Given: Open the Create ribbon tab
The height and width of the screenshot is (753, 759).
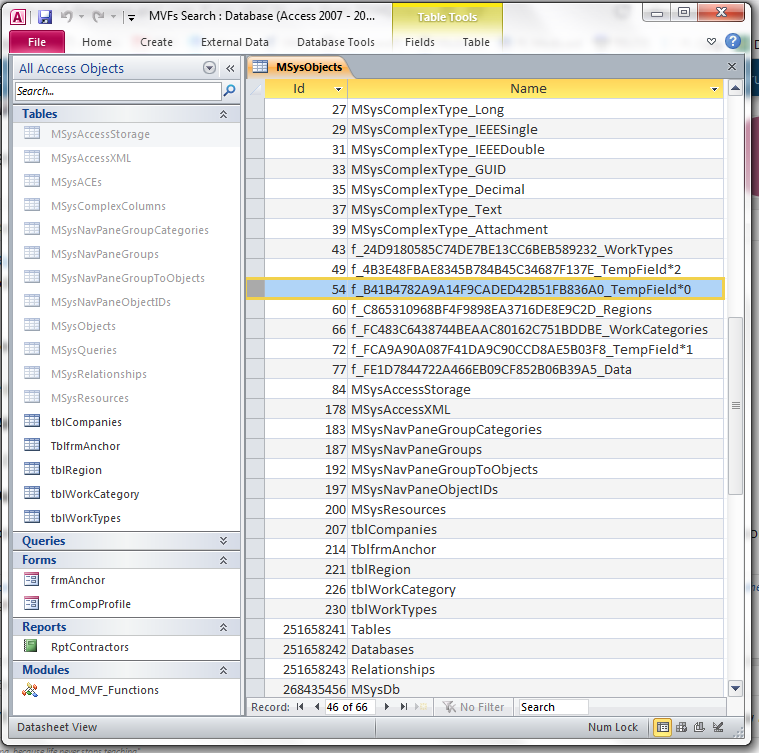Looking at the screenshot, I should (156, 42).
